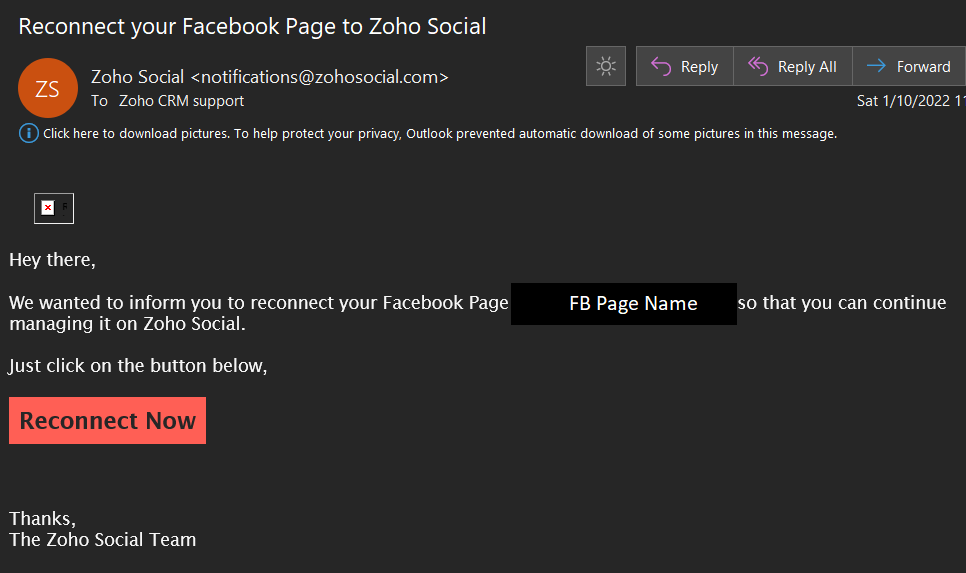This screenshot has width=966, height=573.
Task: Click The Zoho Social Team signature
Action: (102, 540)
